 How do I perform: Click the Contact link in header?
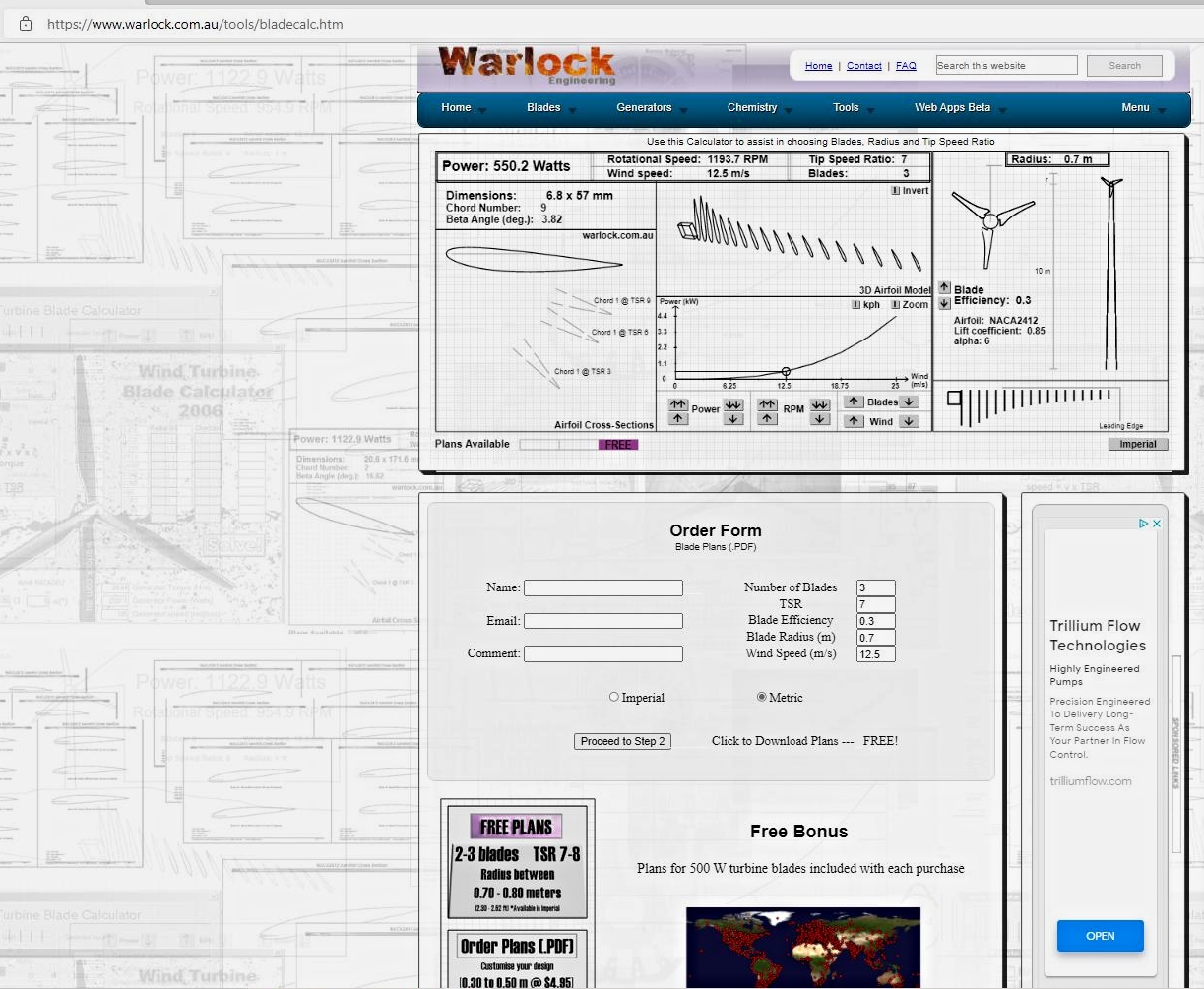[x=863, y=66]
